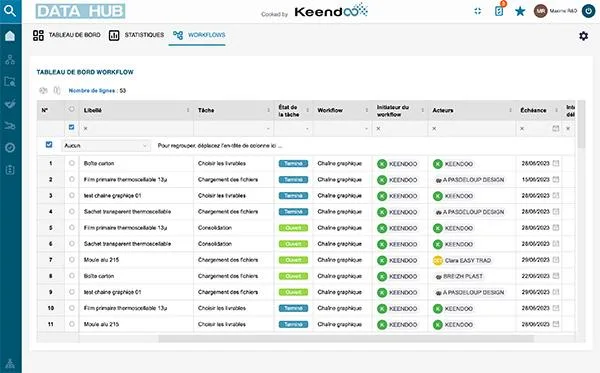Click the DATA HUB logo
600x373 pixels.
pos(80,11)
